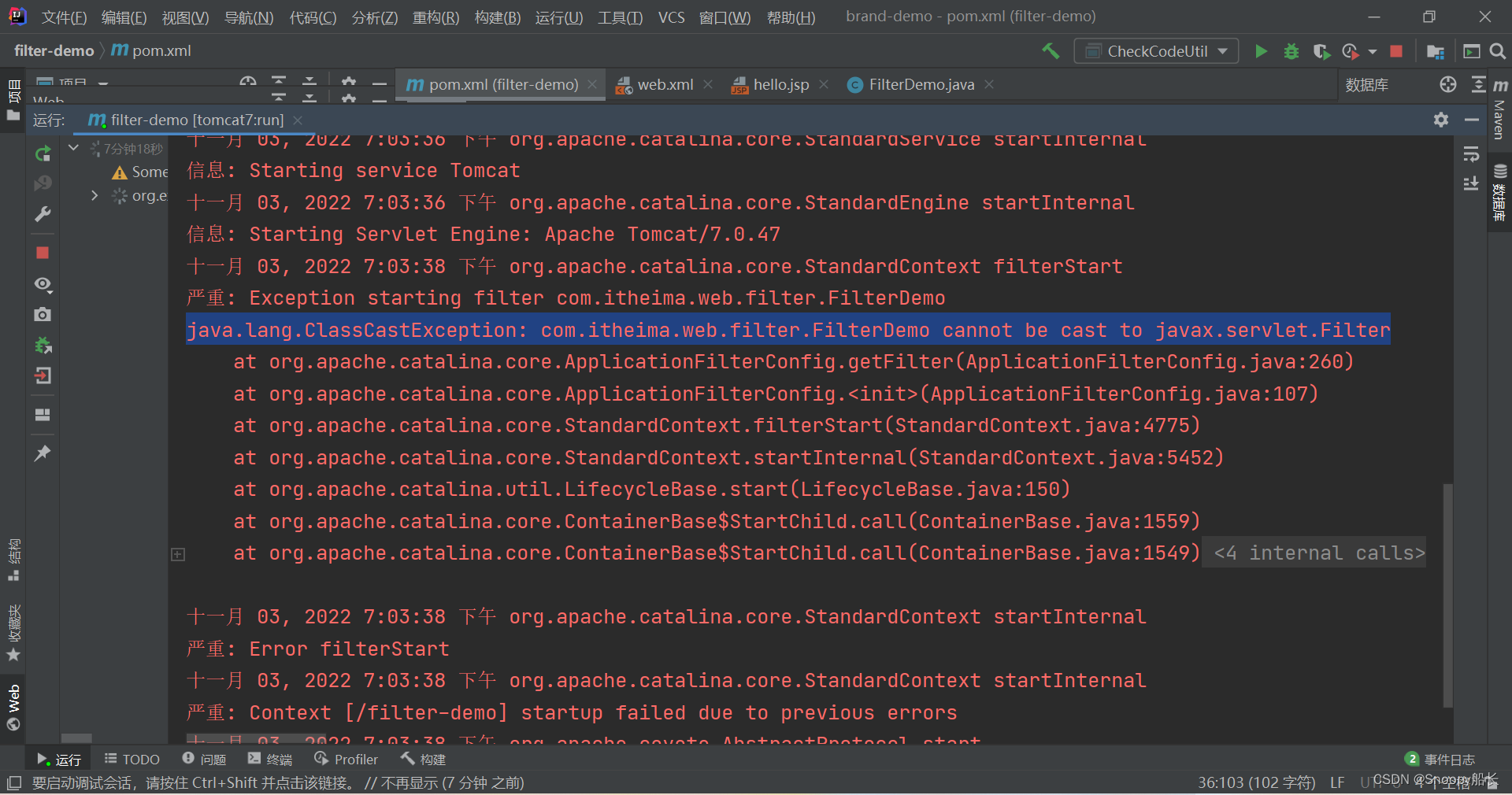Open the 事件日志 event log

[x=1440, y=759]
